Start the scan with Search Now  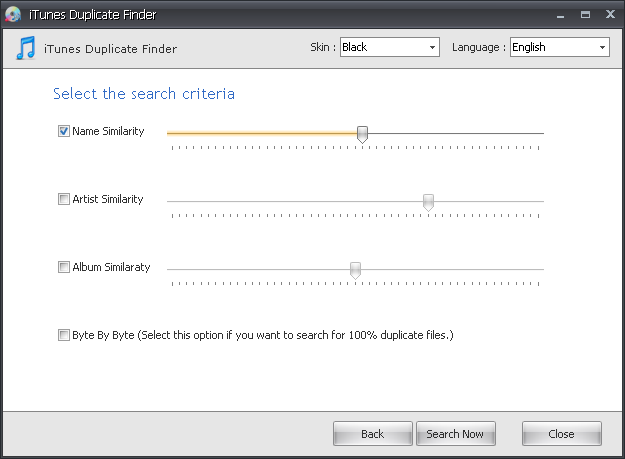click(x=455, y=434)
